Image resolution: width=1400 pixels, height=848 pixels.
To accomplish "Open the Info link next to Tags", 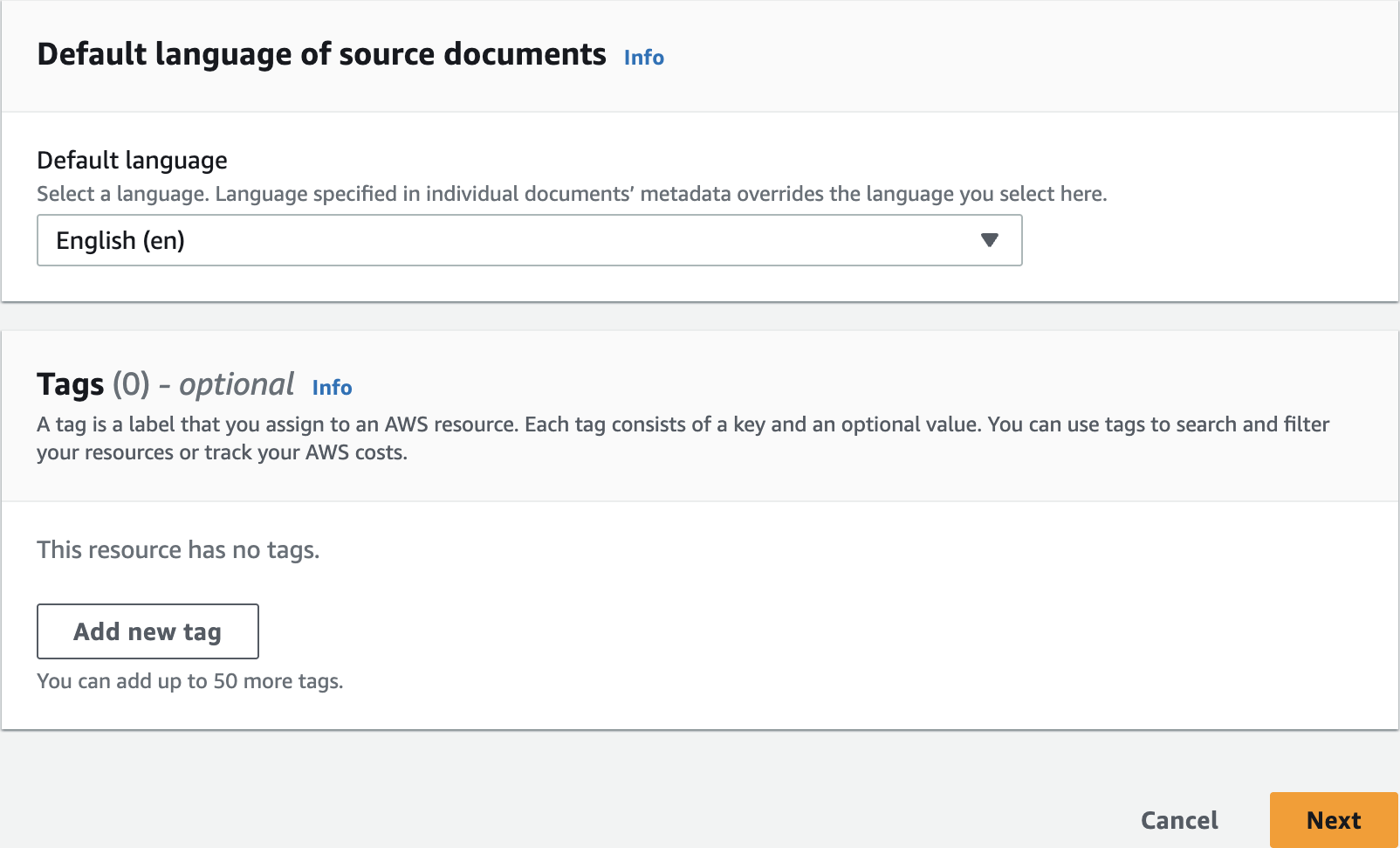I will pos(333,388).
